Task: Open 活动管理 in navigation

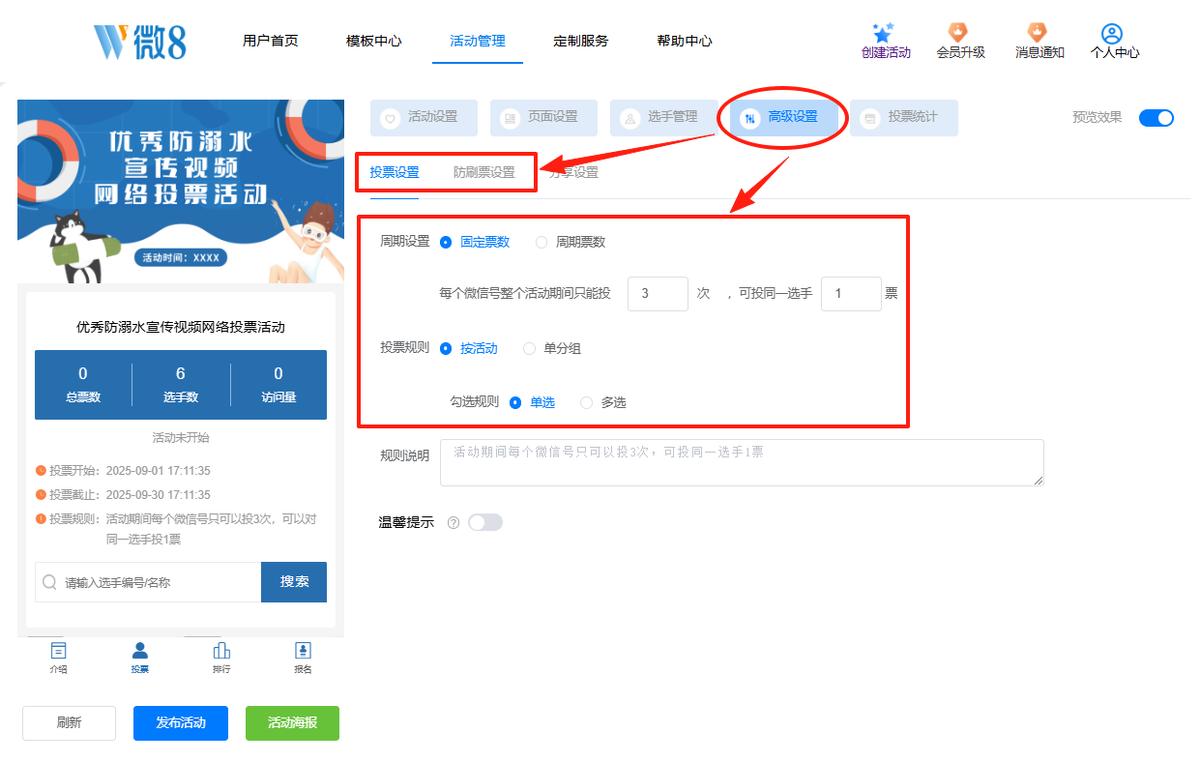Action: coord(478,41)
